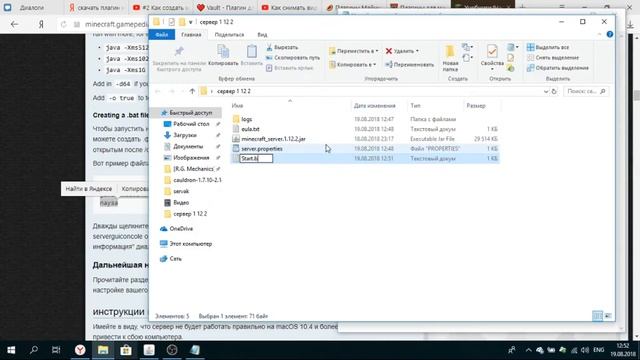Click Обратить выделение in the ribbon
Viewport: 640px width, 360px height.
pyautogui.click(x=558, y=68)
